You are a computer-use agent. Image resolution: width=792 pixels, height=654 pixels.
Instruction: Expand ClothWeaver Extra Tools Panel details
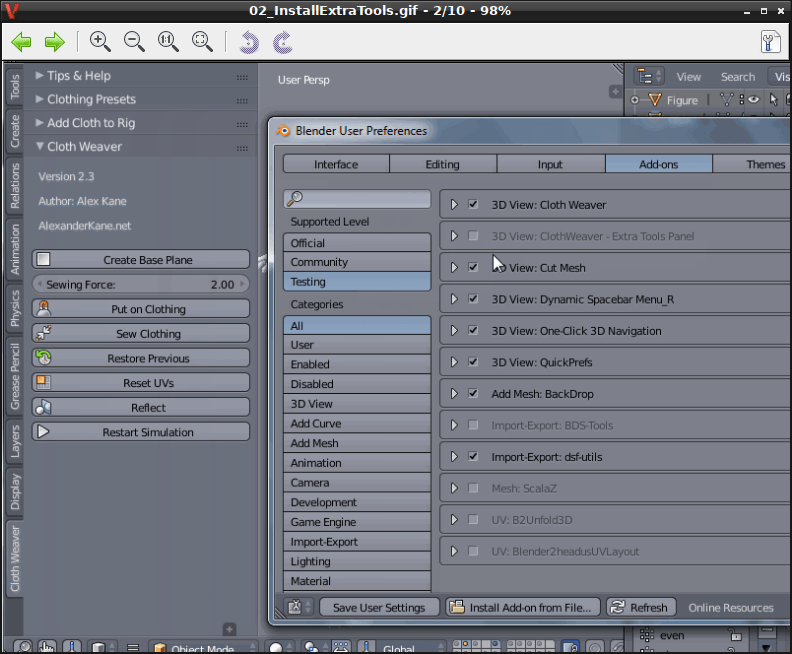(454, 236)
